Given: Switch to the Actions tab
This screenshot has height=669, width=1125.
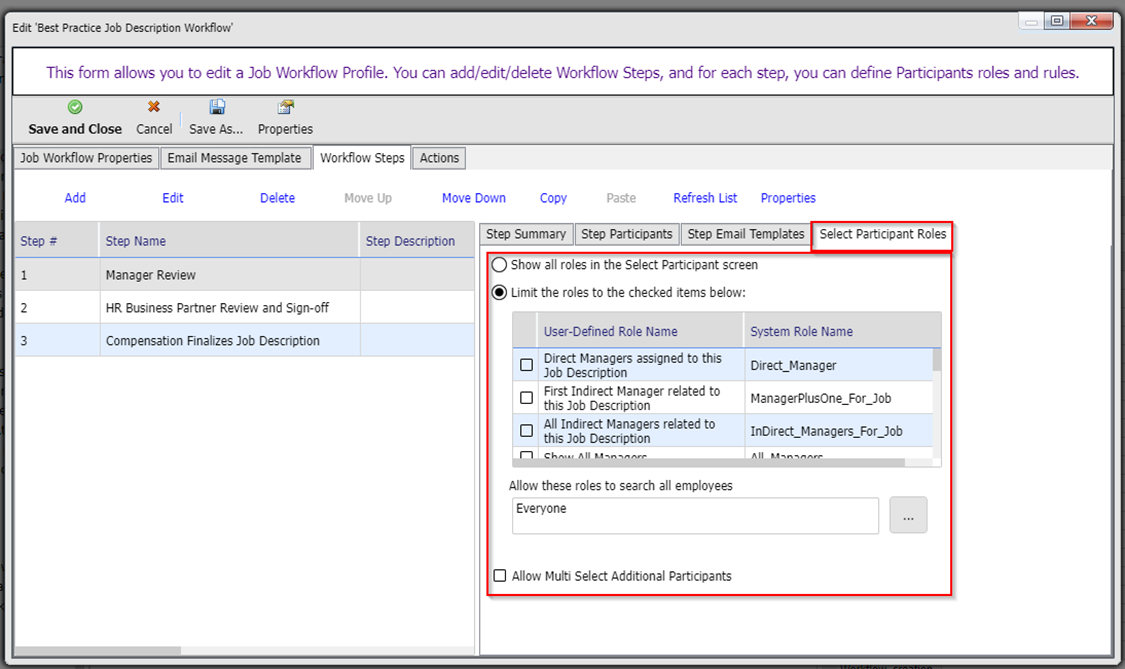Looking at the screenshot, I should point(439,158).
